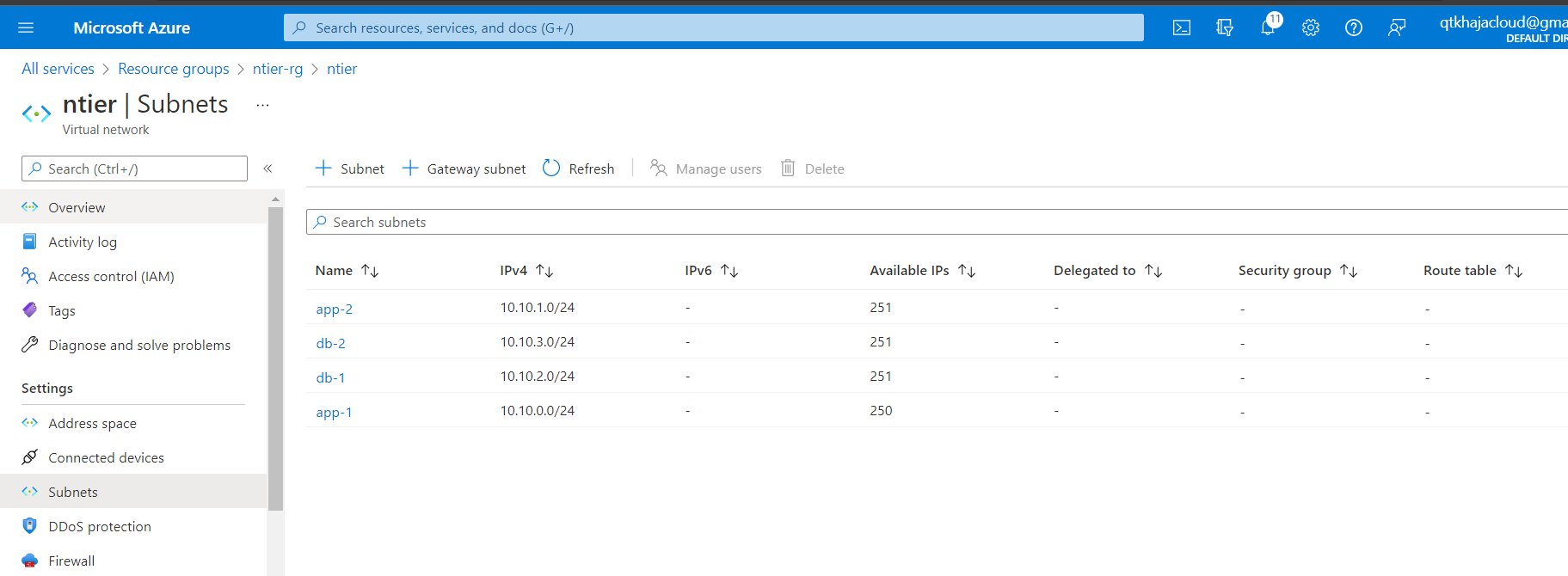Go to Resource groups breadcrumb
Image resolution: width=1568 pixels, height=576 pixels.
[174, 69]
